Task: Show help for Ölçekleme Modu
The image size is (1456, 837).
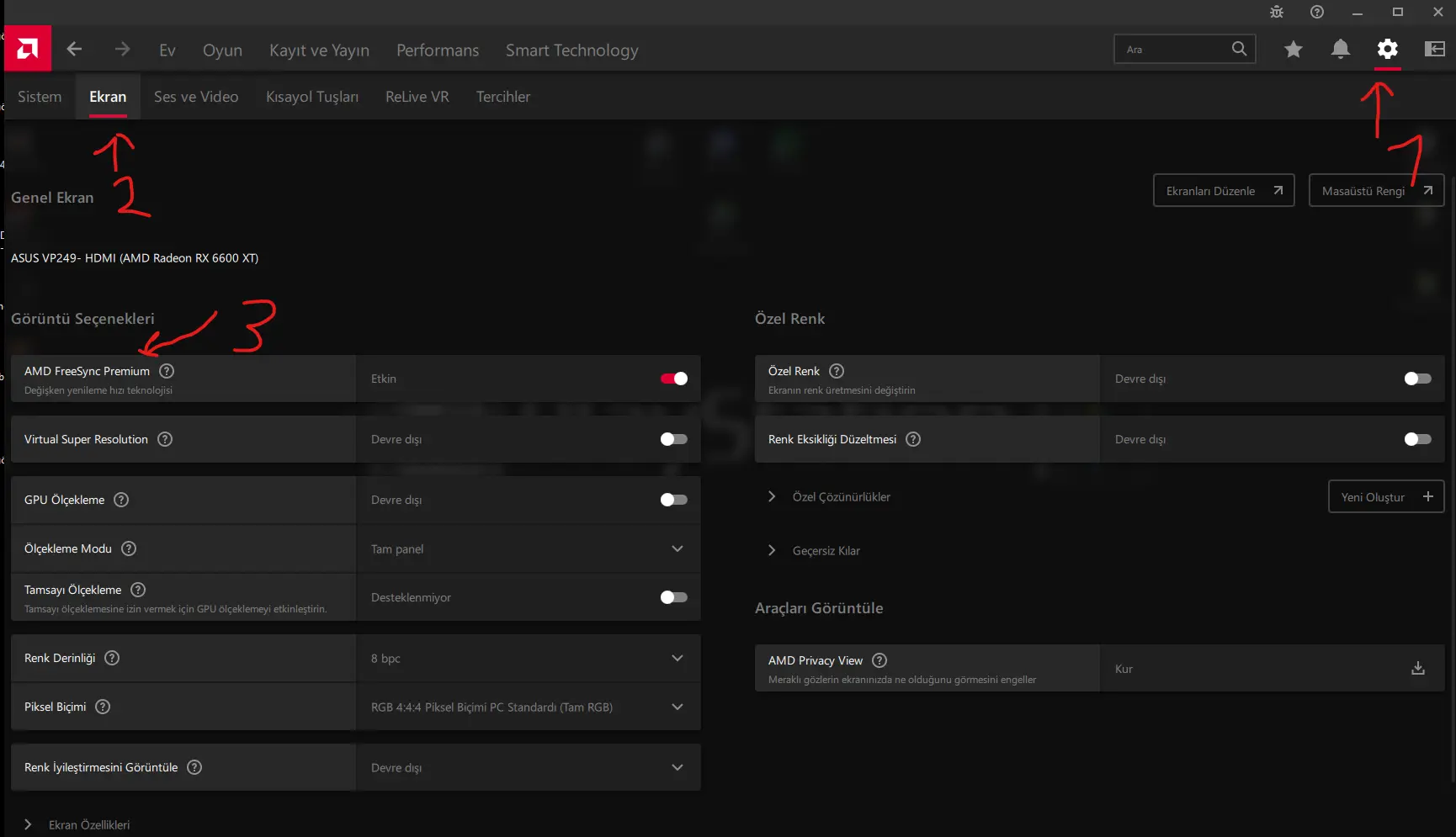Action: pyautogui.click(x=129, y=548)
